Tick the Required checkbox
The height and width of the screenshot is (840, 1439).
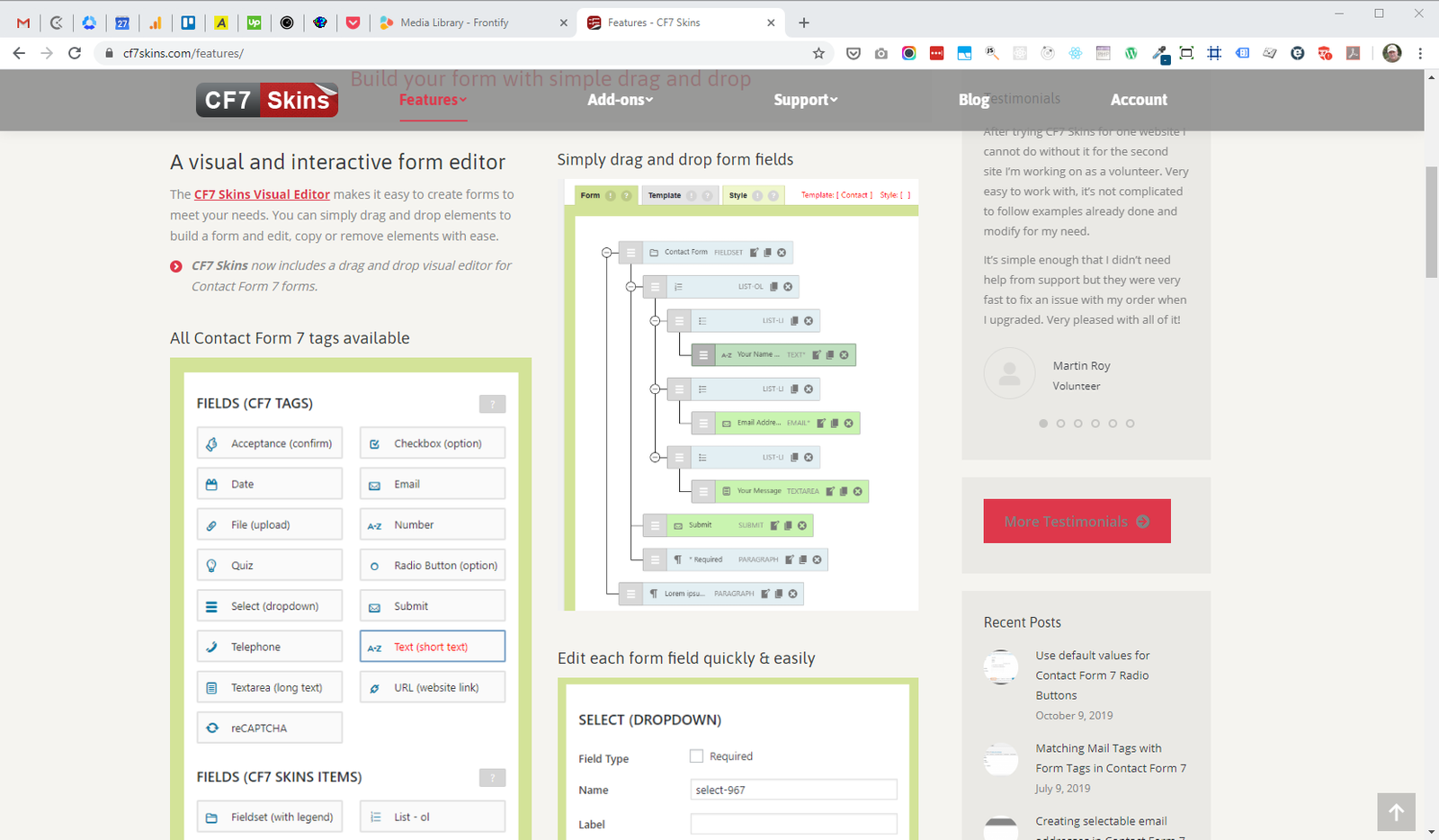point(696,756)
